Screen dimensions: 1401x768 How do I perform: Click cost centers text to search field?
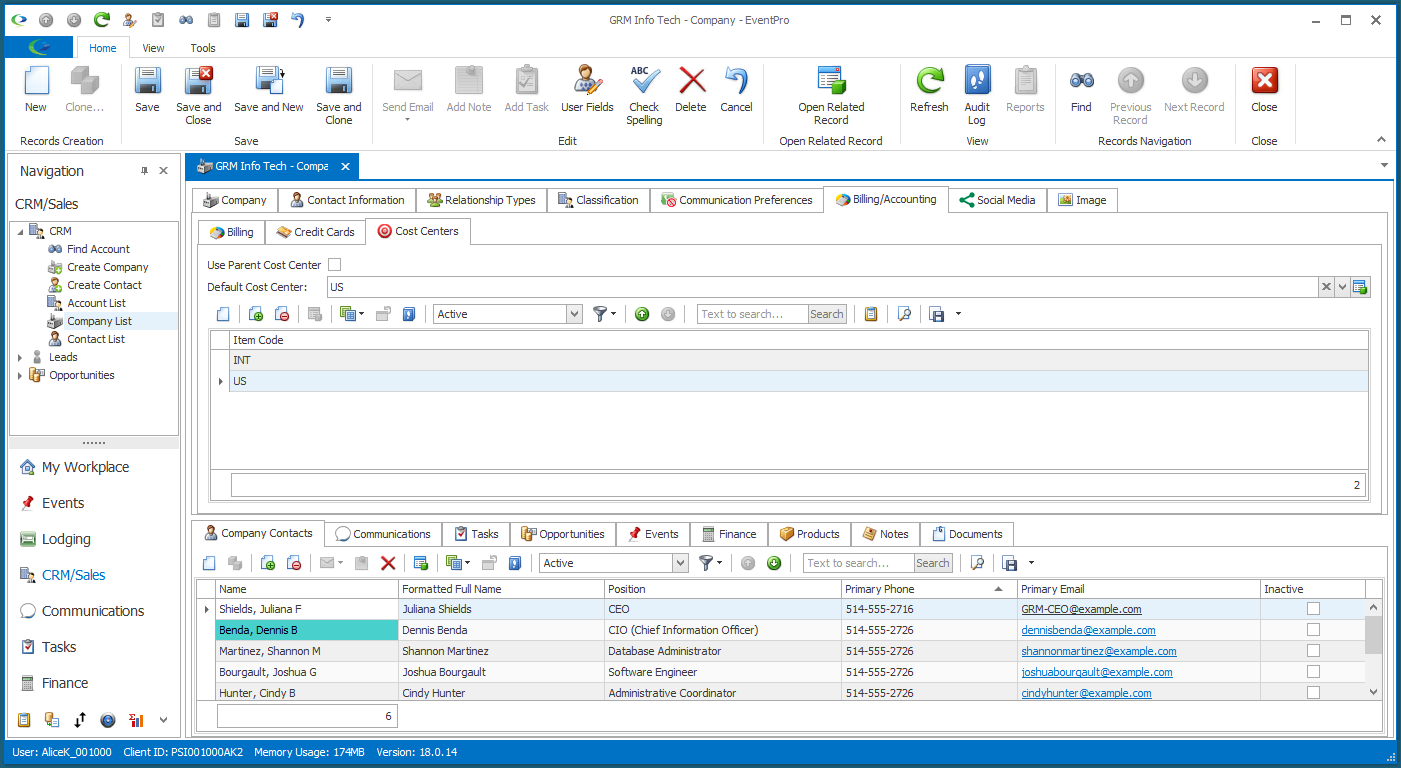(752, 314)
